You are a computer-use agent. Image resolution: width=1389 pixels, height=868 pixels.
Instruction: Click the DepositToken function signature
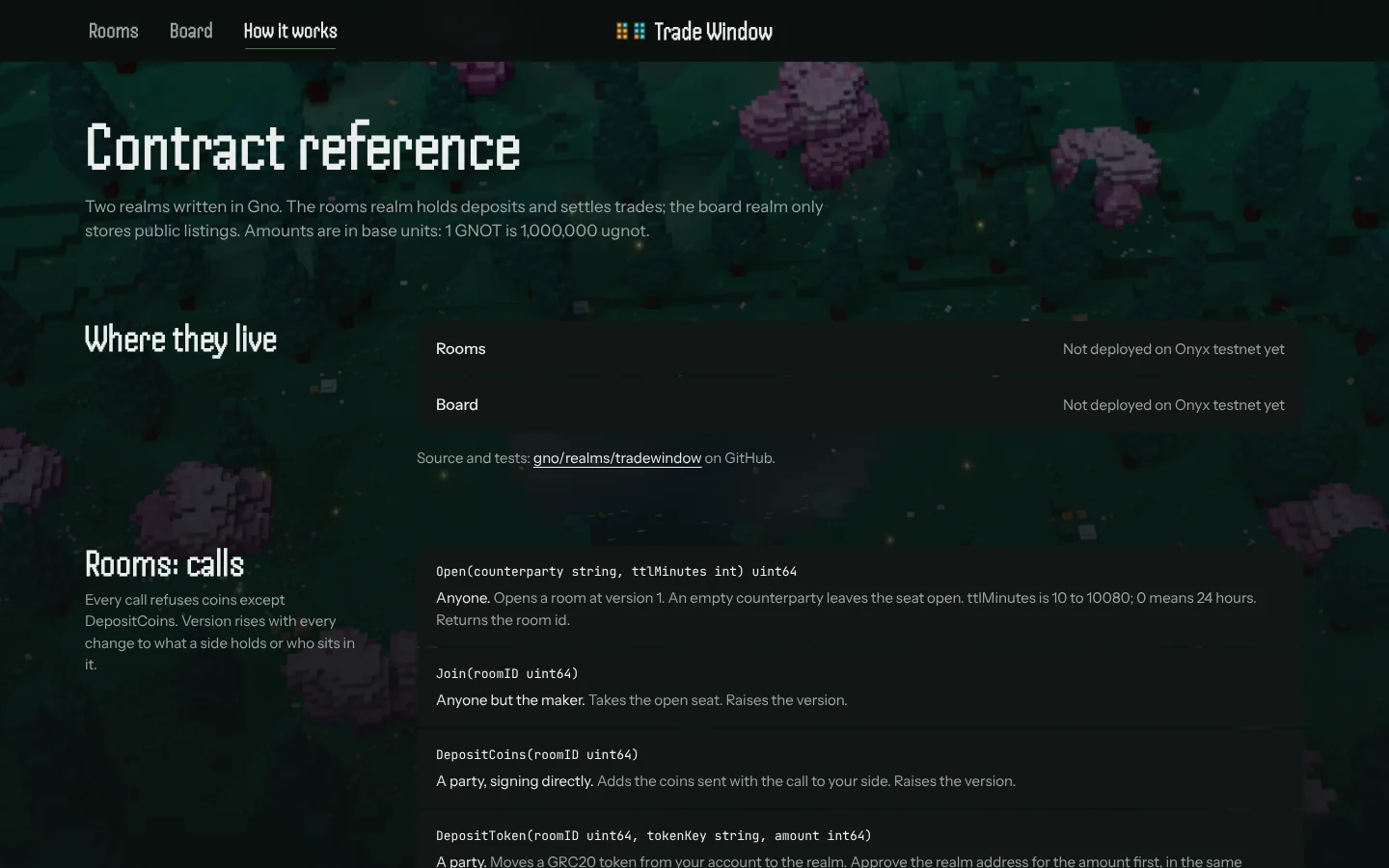tap(654, 836)
